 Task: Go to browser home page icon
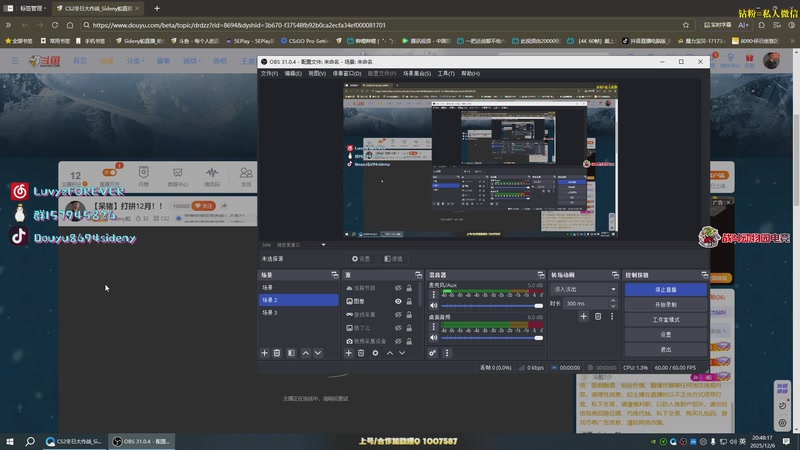70,25
